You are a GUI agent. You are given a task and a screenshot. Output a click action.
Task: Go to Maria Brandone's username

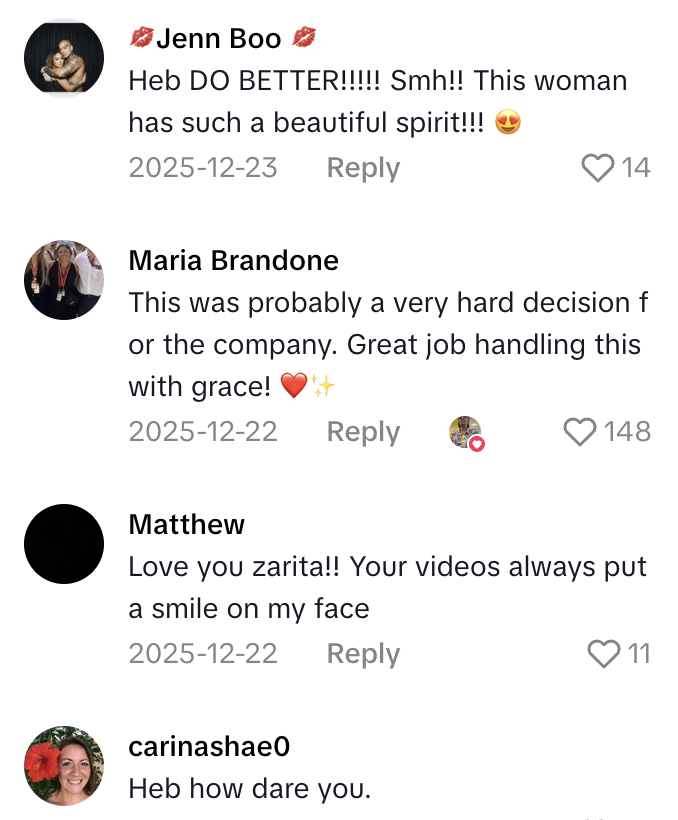coord(234,261)
